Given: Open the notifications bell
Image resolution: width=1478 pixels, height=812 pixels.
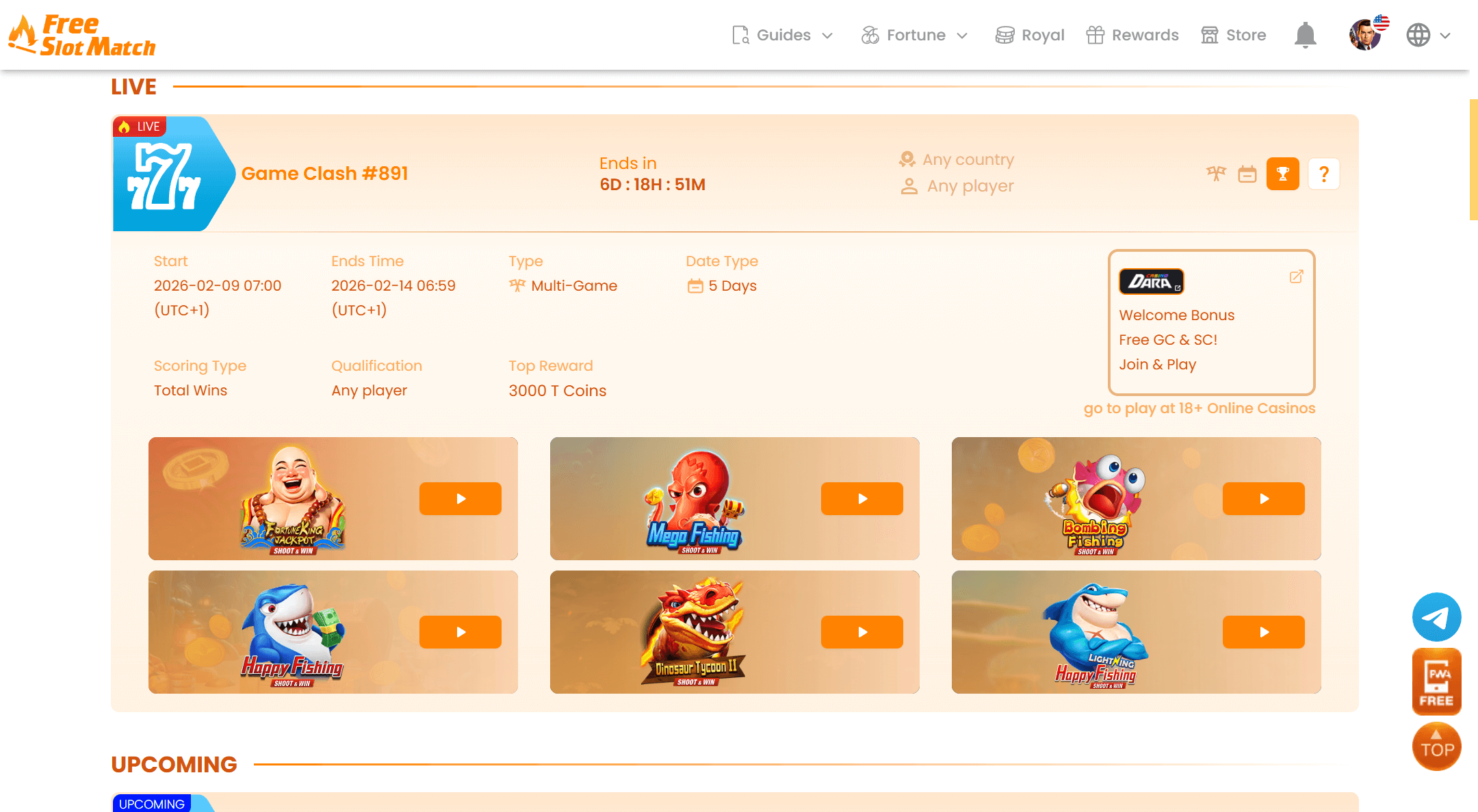Looking at the screenshot, I should pos(1305,35).
